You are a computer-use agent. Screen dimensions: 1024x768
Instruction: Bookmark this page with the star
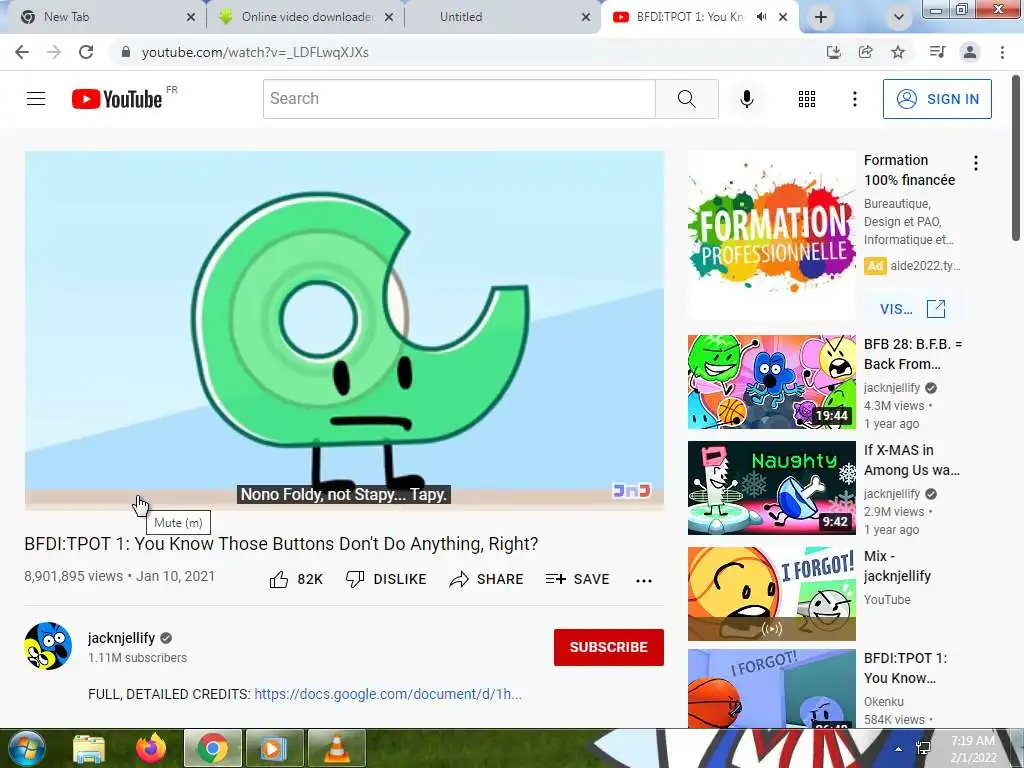[x=898, y=52]
